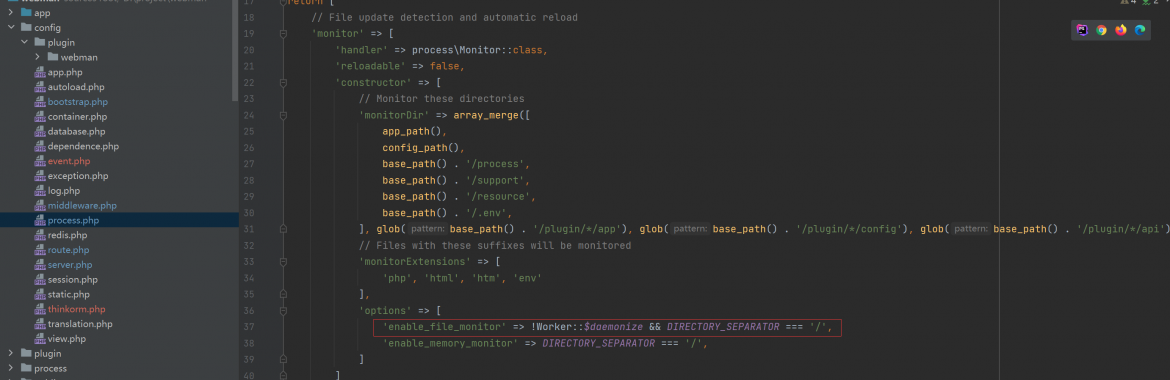The width and height of the screenshot is (1170, 380).
Task: Toggle fold at 'constructor' line 22
Action: (x=283, y=83)
